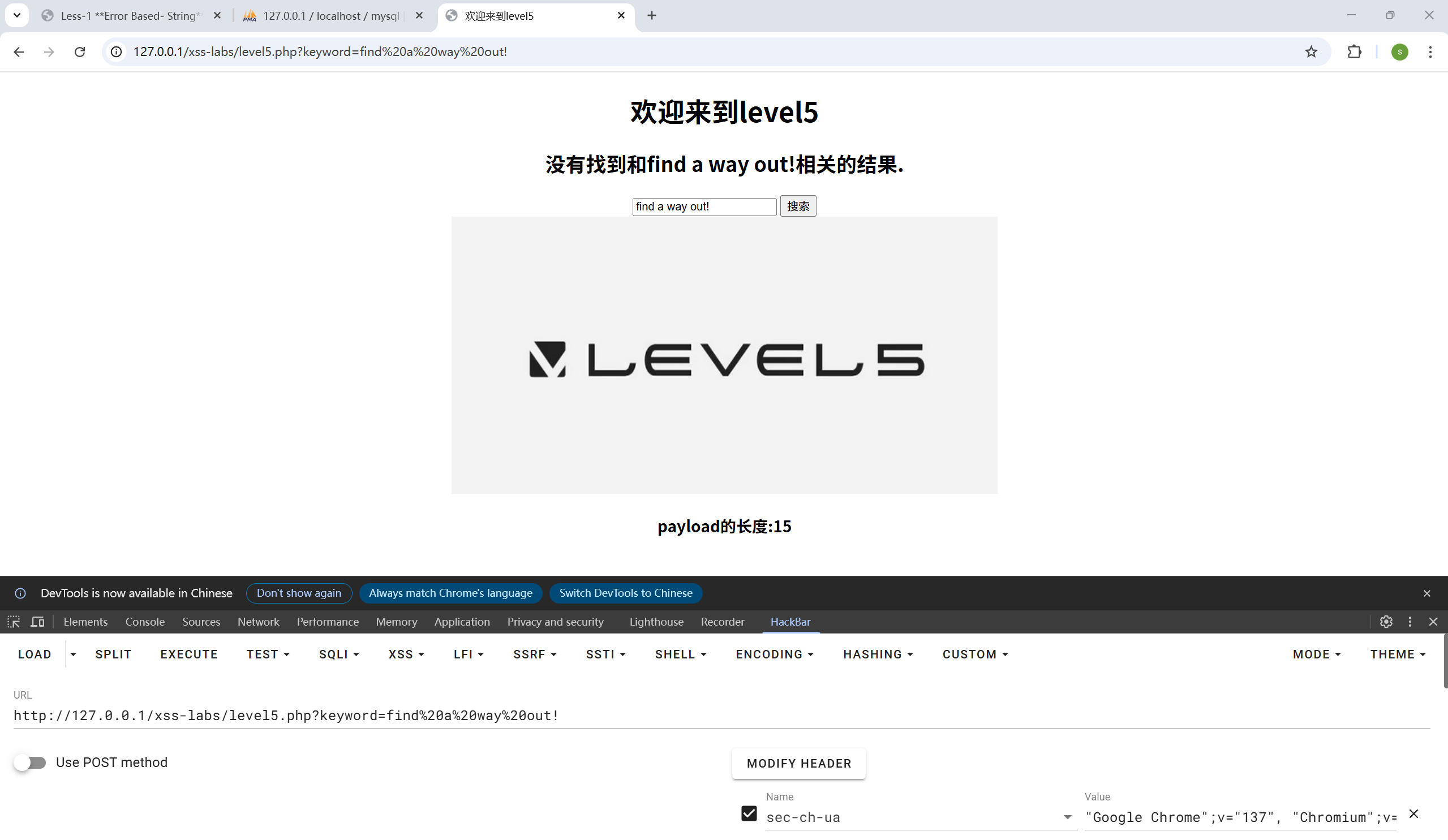Open the sec-ch-ua Name dropdown arrow
Screen dimensions: 1448x840
1067,816
